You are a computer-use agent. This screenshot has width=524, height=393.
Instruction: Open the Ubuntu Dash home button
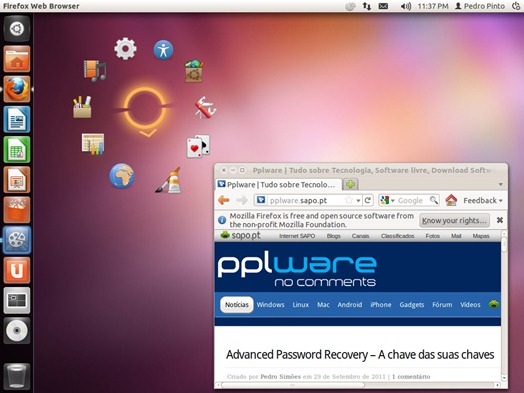pos(17,29)
